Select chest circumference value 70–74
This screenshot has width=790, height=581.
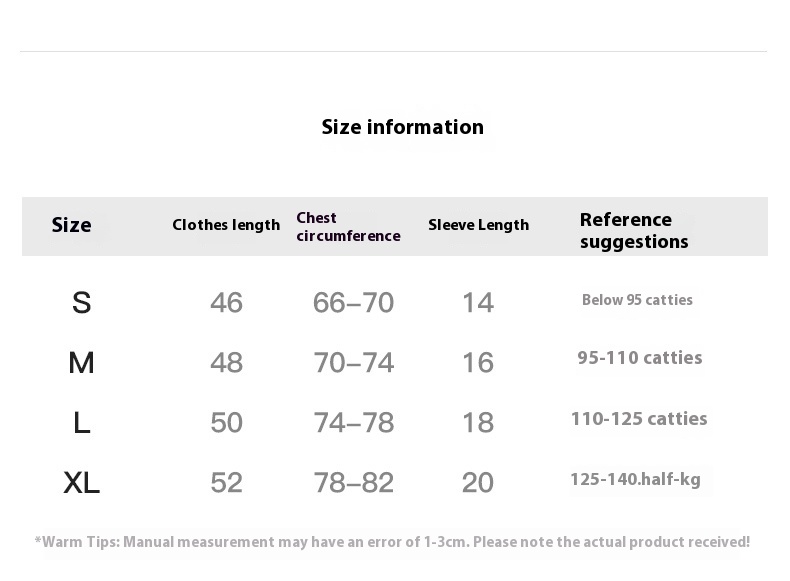pos(353,362)
